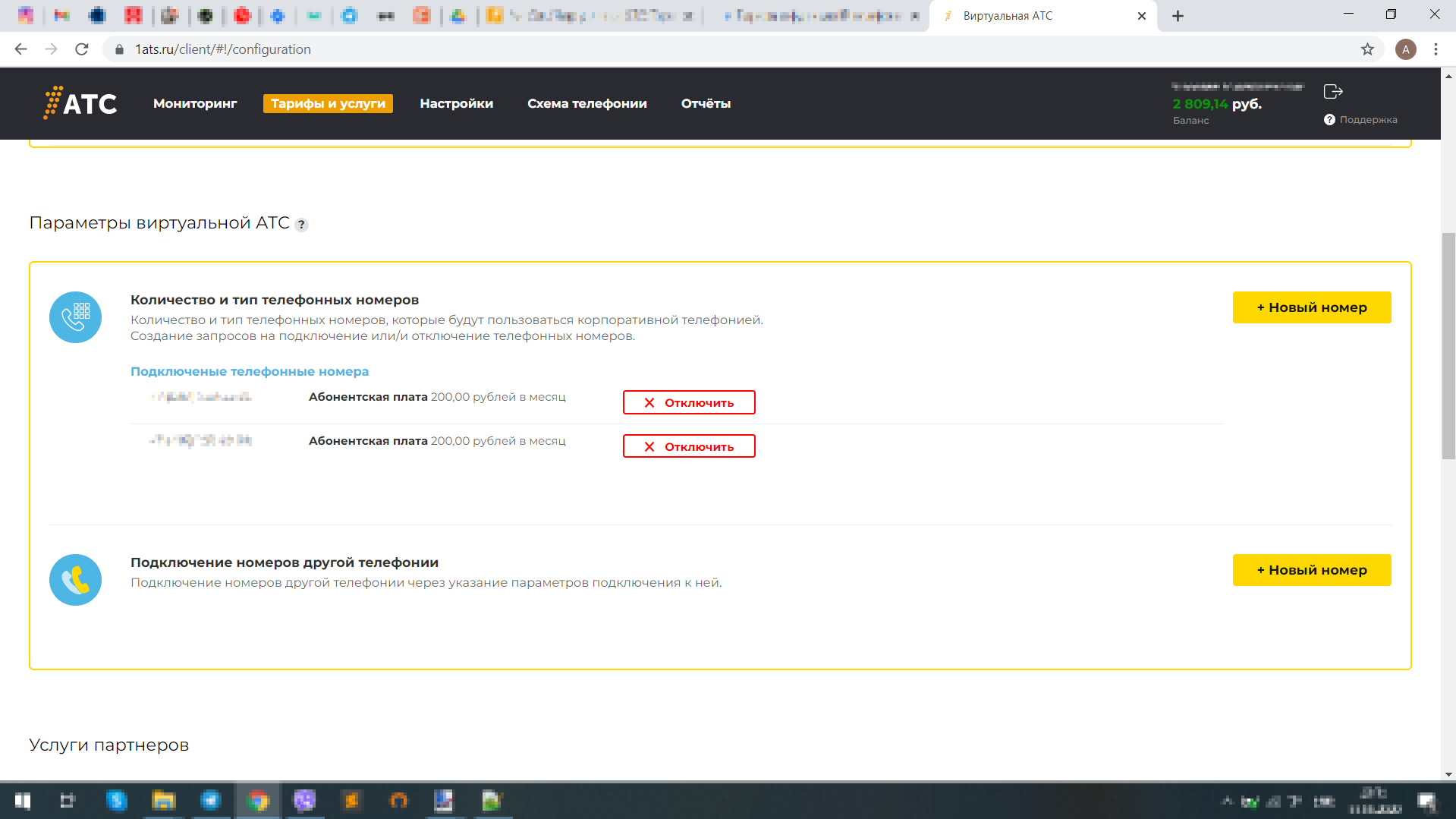Click + Новый номер for phone numbers quantity
Screen dimensions: 1456x819
(x=1311, y=307)
